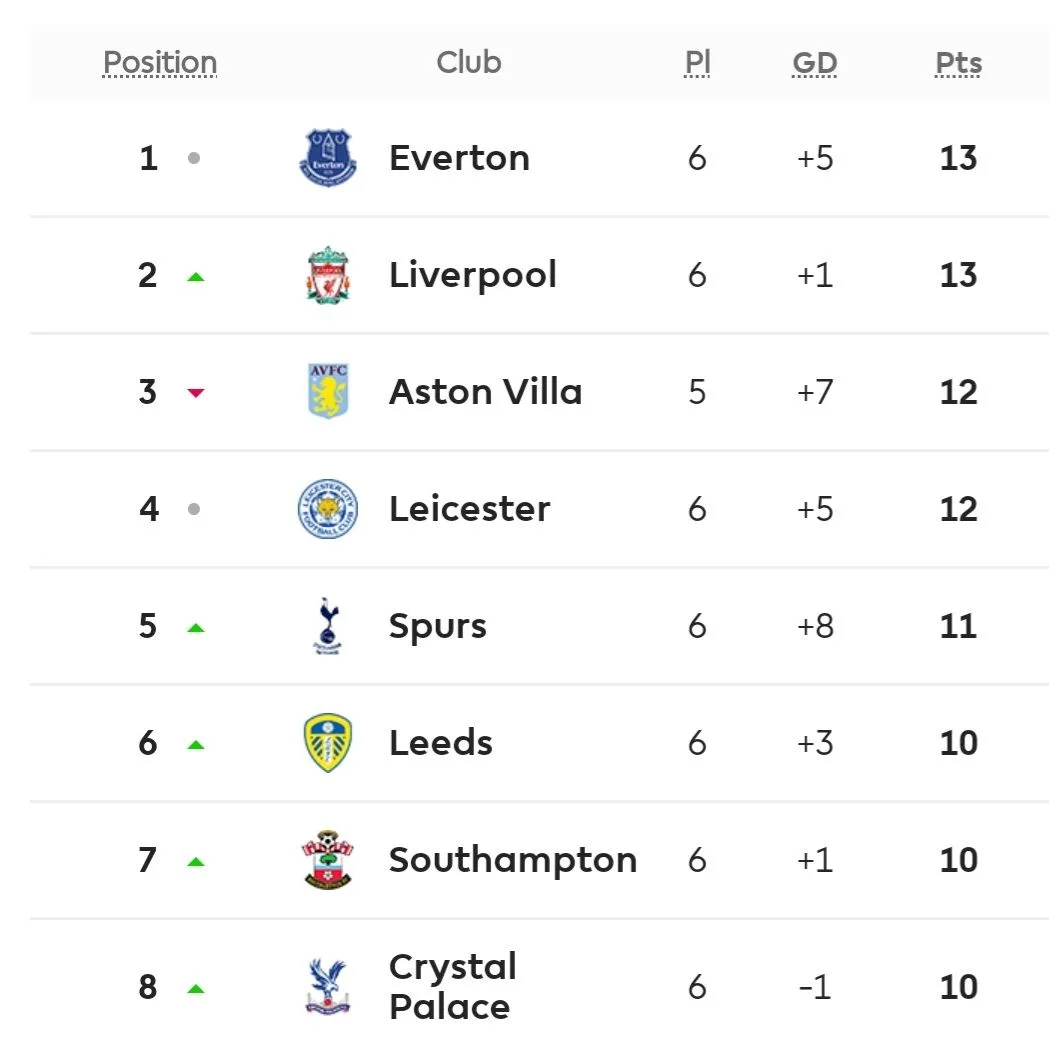Click the Southampton club crest
Viewport: 1049px width, 1039px height.
tap(328, 860)
